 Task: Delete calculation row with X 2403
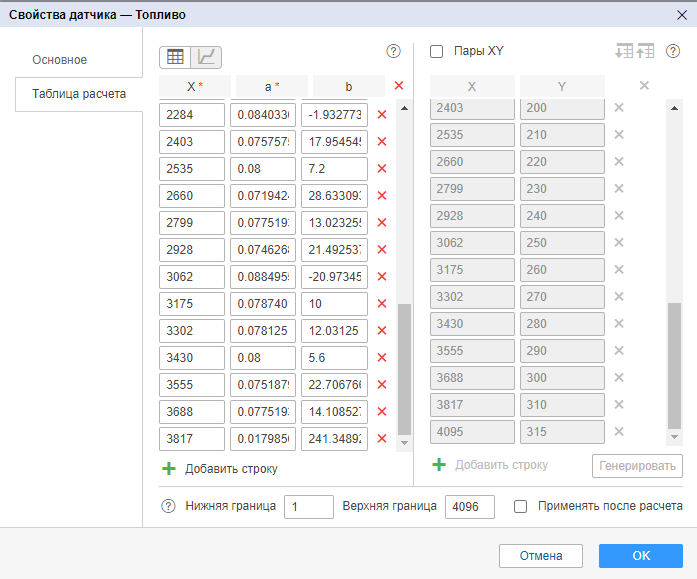(x=381, y=142)
